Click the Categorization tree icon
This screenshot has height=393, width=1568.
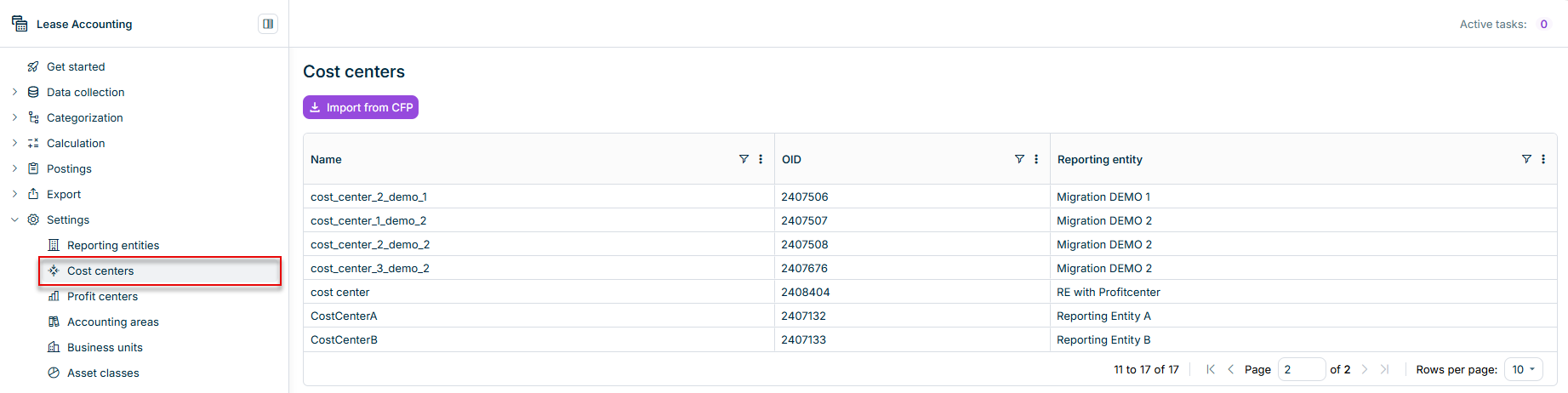click(33, 117)
